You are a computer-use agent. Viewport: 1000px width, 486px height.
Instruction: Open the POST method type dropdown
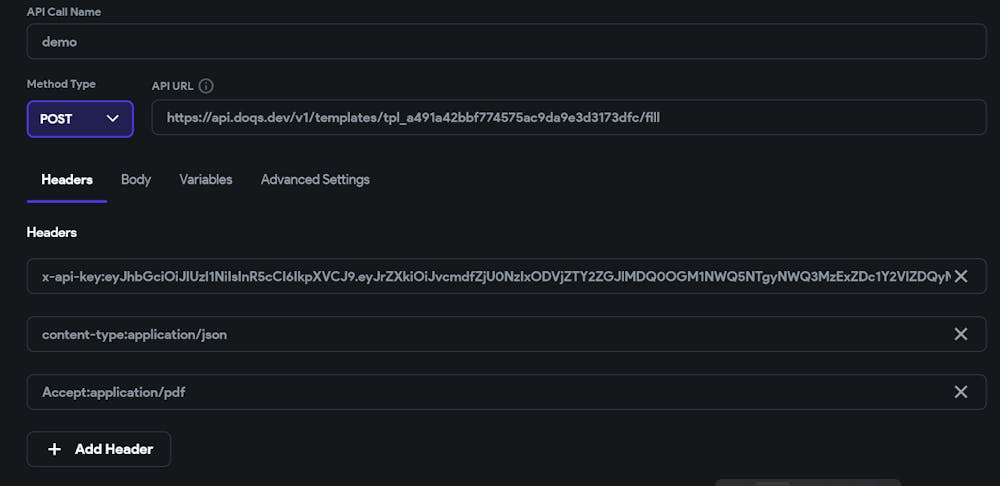[80, 118]
